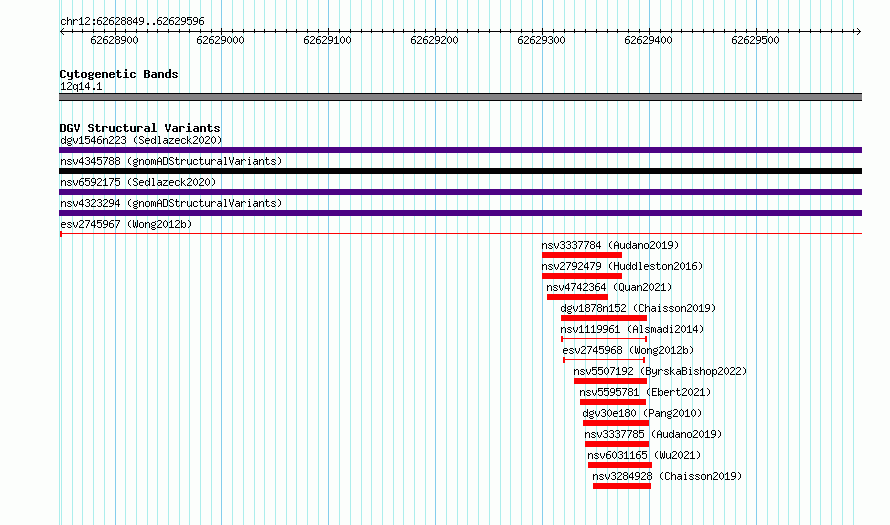Image resolution: width=890 pixels, height=525 pixels.
Task: Click the red bar under nsv4742364
Action: point(577,297)
